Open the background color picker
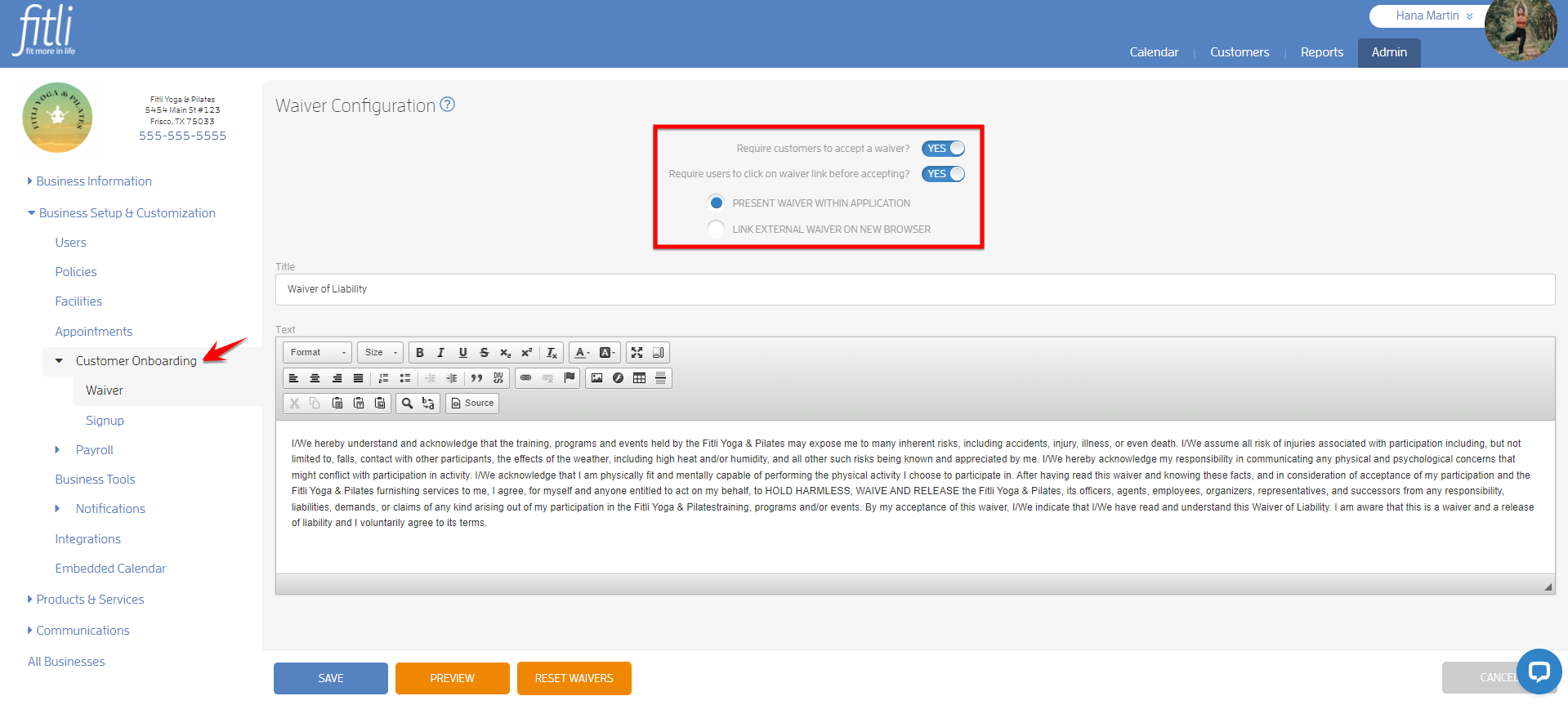The height and width of the screenshot is (705, 1568). click(x=607, y=353)
